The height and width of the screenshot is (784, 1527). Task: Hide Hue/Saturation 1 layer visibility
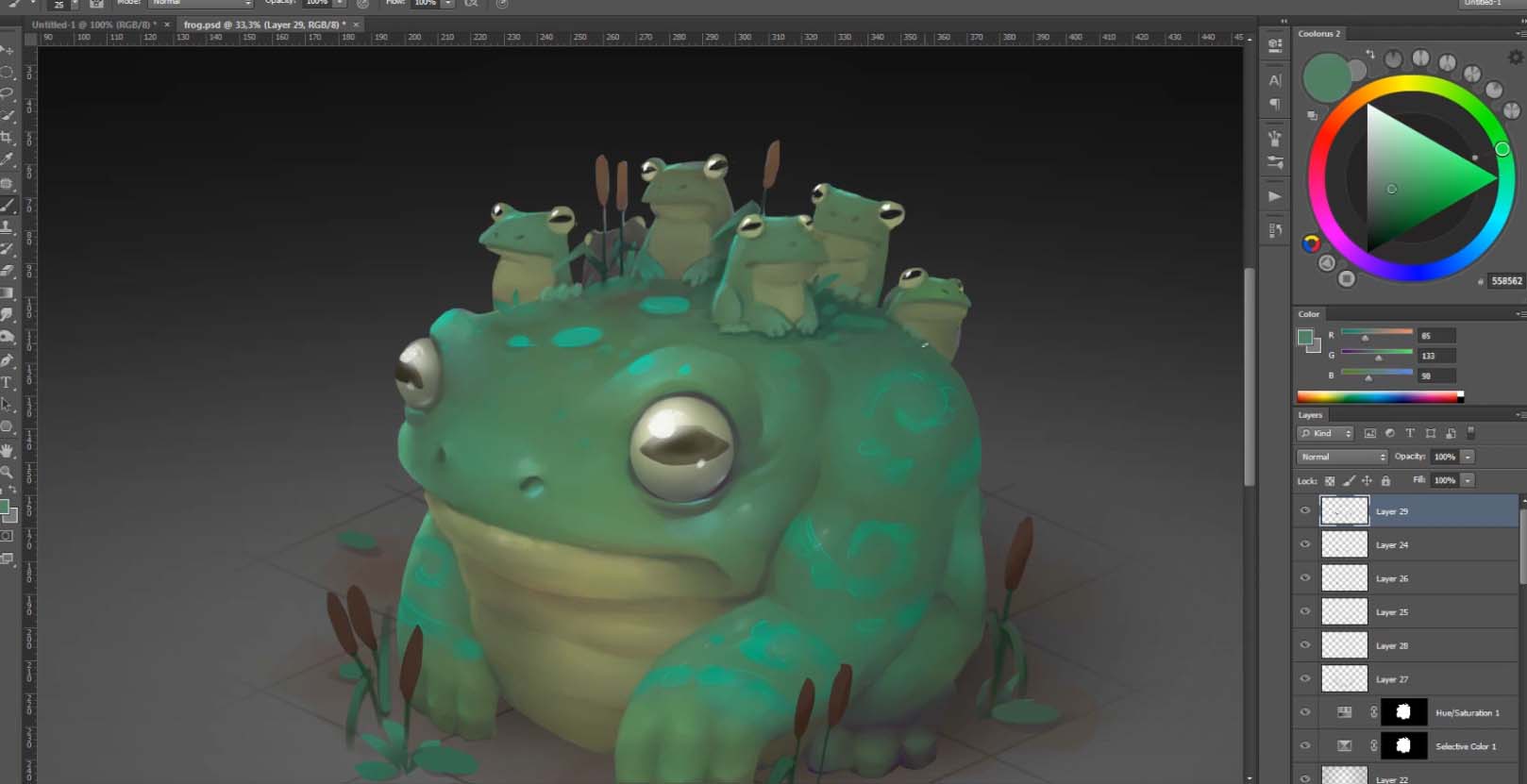(1305, 712)
